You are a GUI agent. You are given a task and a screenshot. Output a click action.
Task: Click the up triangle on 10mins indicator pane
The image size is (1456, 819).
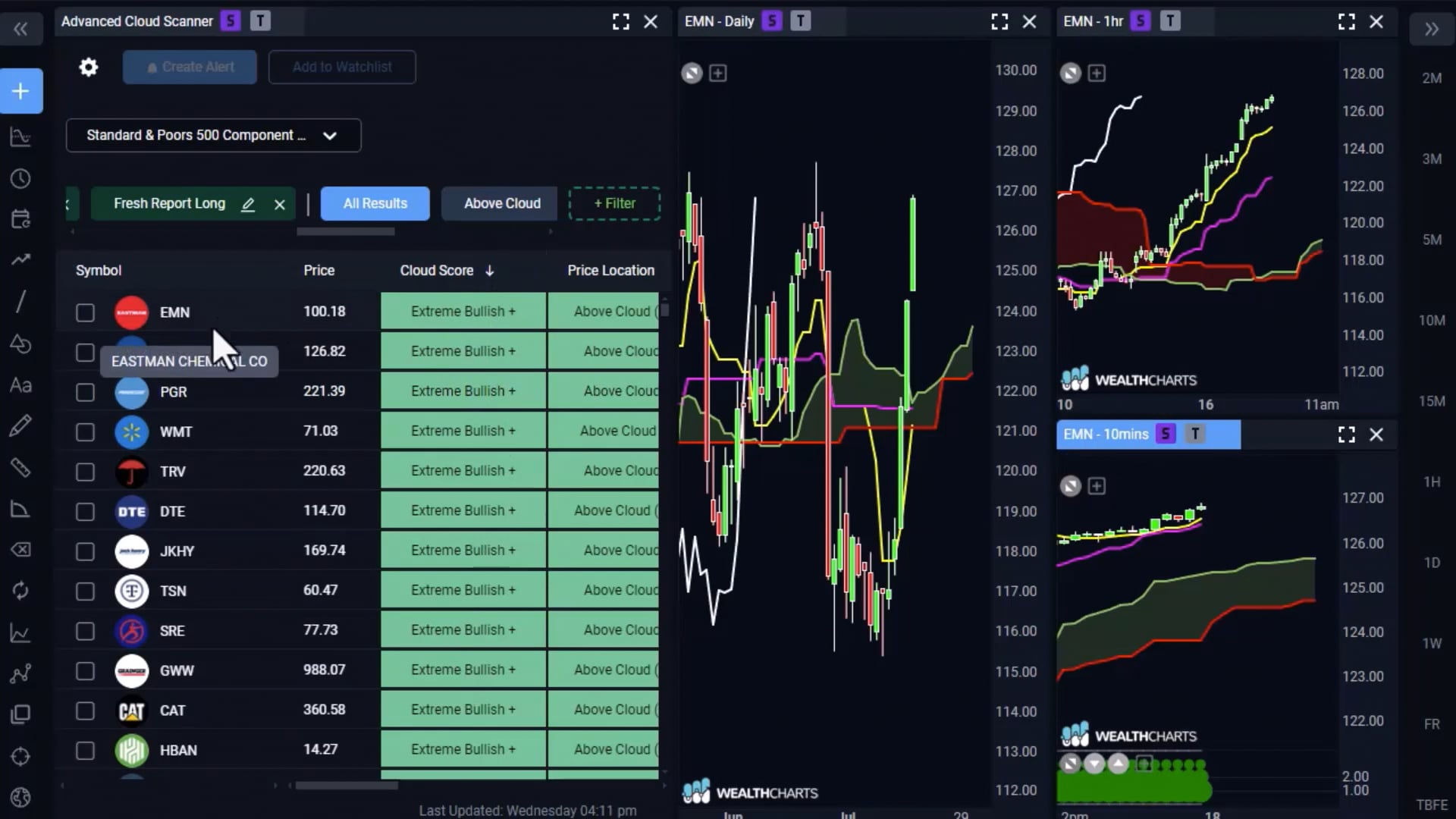pyautogui.click(x=1119, y=763)
